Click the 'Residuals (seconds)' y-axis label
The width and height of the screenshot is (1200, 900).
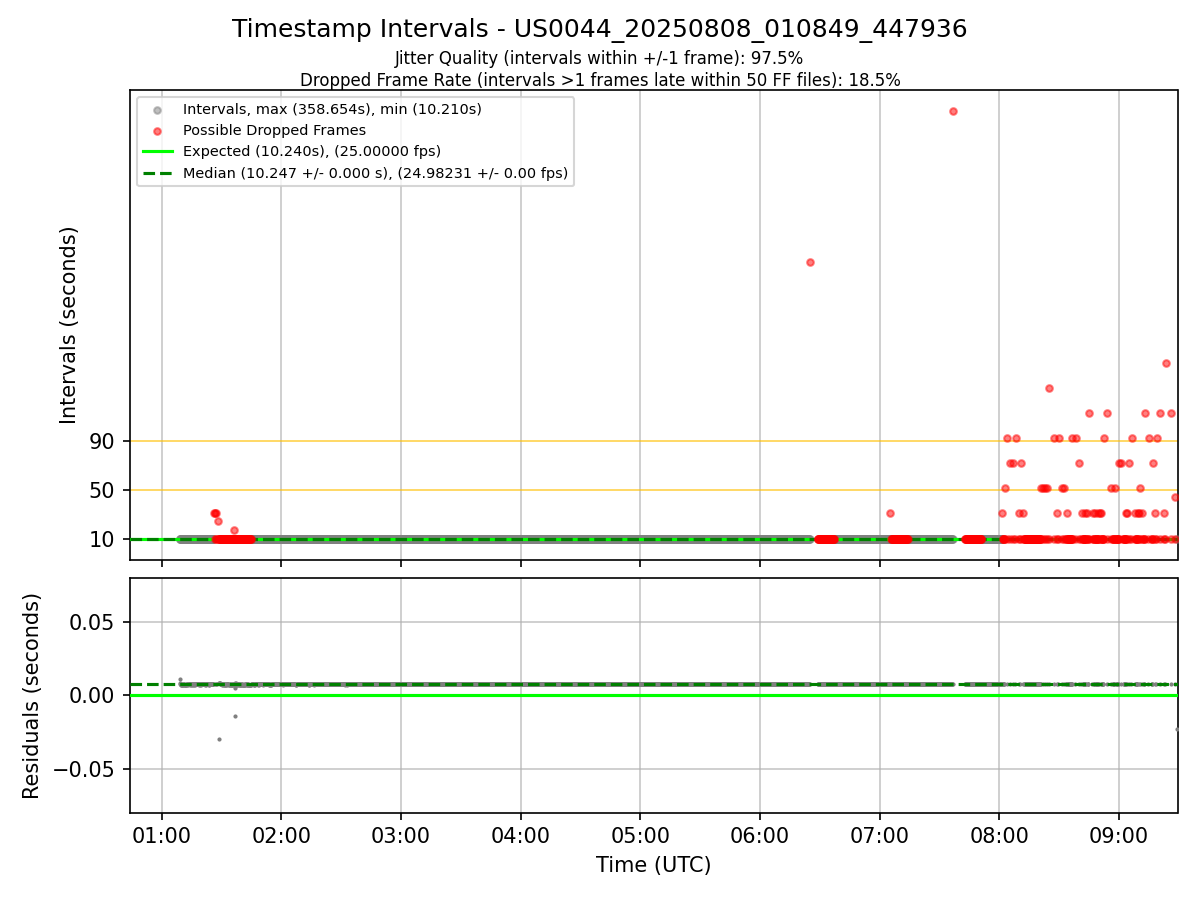(x=32, y=696)
